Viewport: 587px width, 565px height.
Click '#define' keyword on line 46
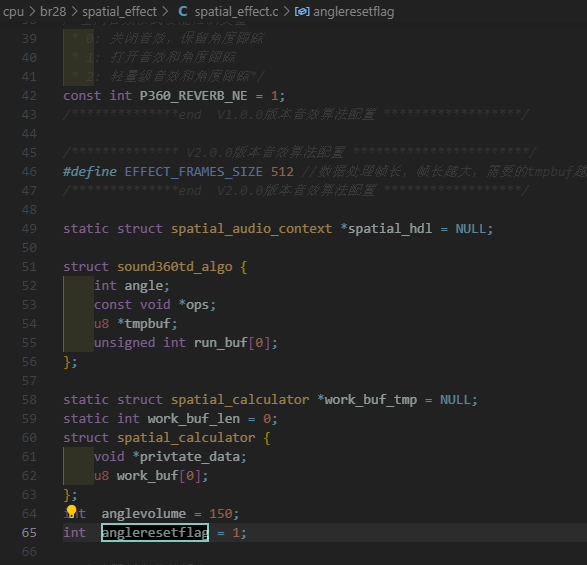(x=90, y=172)
